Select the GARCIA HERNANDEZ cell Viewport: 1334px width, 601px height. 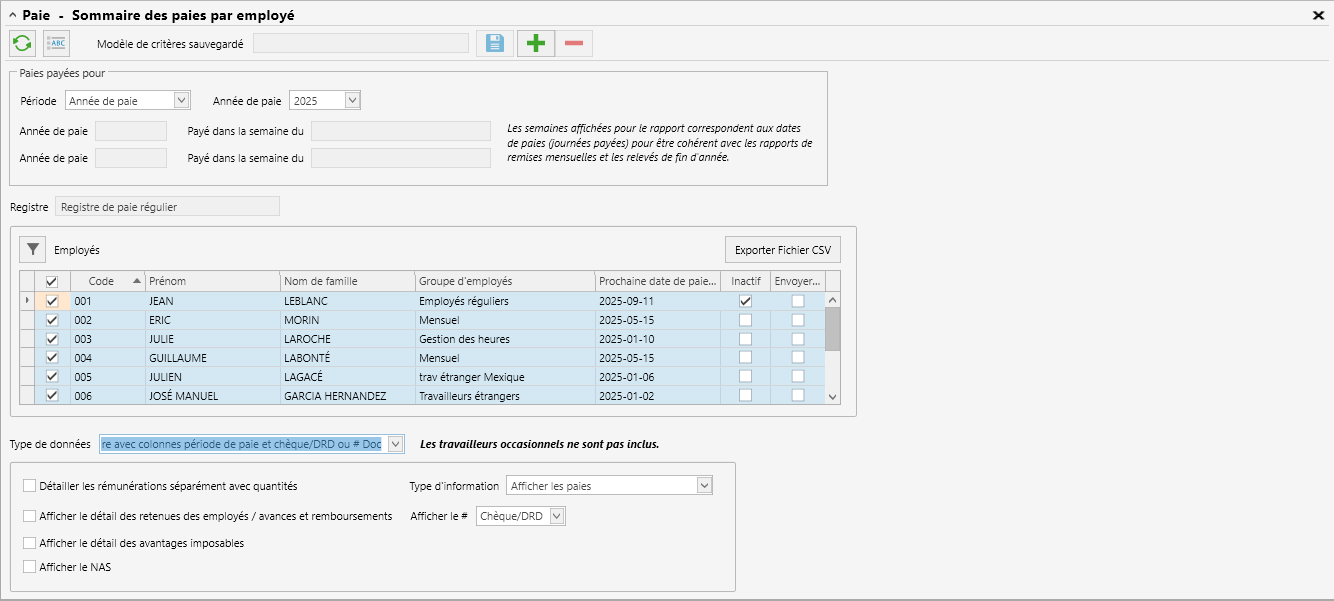(x=347, y=396)
